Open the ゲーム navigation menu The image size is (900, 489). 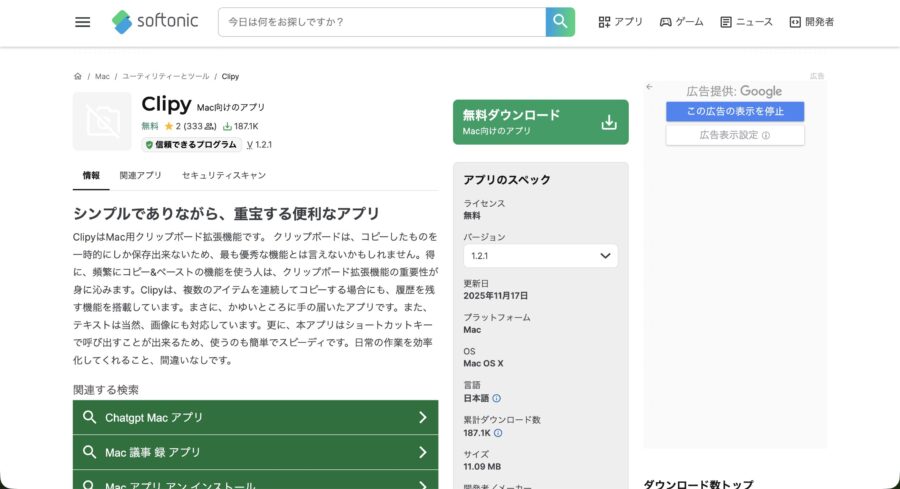pos(681,22)
